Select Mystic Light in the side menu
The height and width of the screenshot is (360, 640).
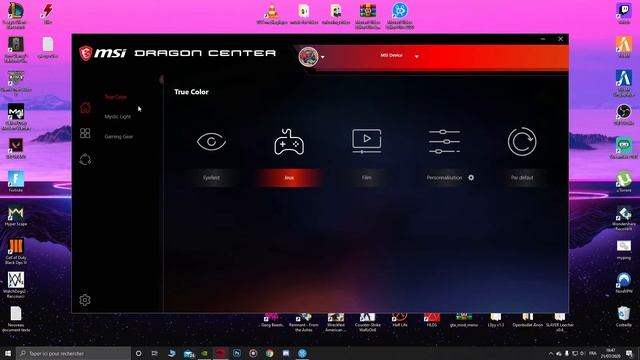[x=118, y=116]
